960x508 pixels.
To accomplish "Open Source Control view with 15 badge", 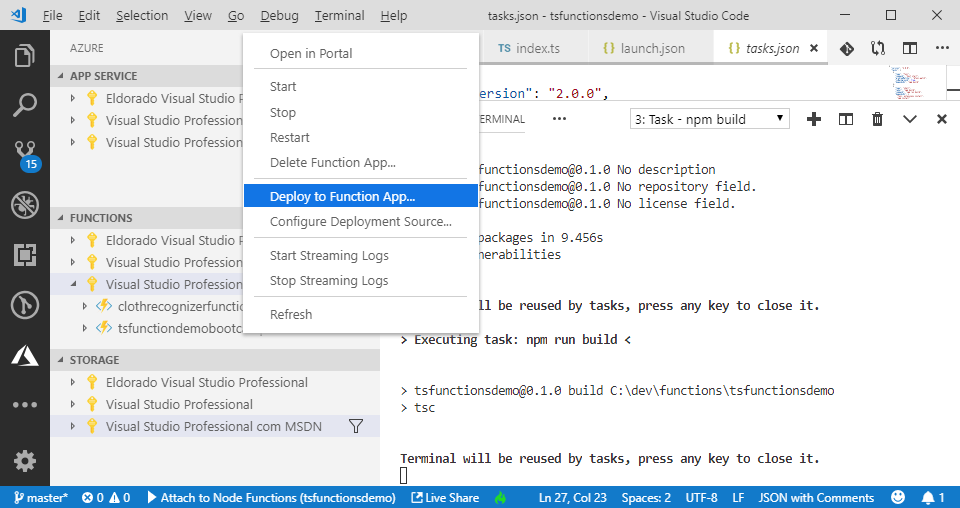I will pyautogui.click(x=26, y=155).
